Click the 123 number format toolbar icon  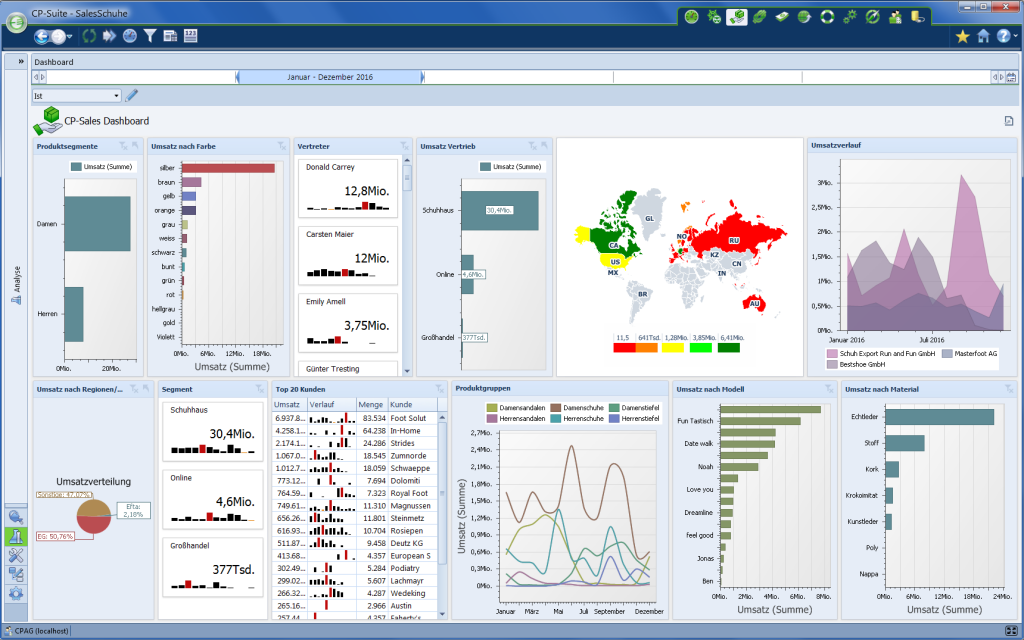coord(191,36)
